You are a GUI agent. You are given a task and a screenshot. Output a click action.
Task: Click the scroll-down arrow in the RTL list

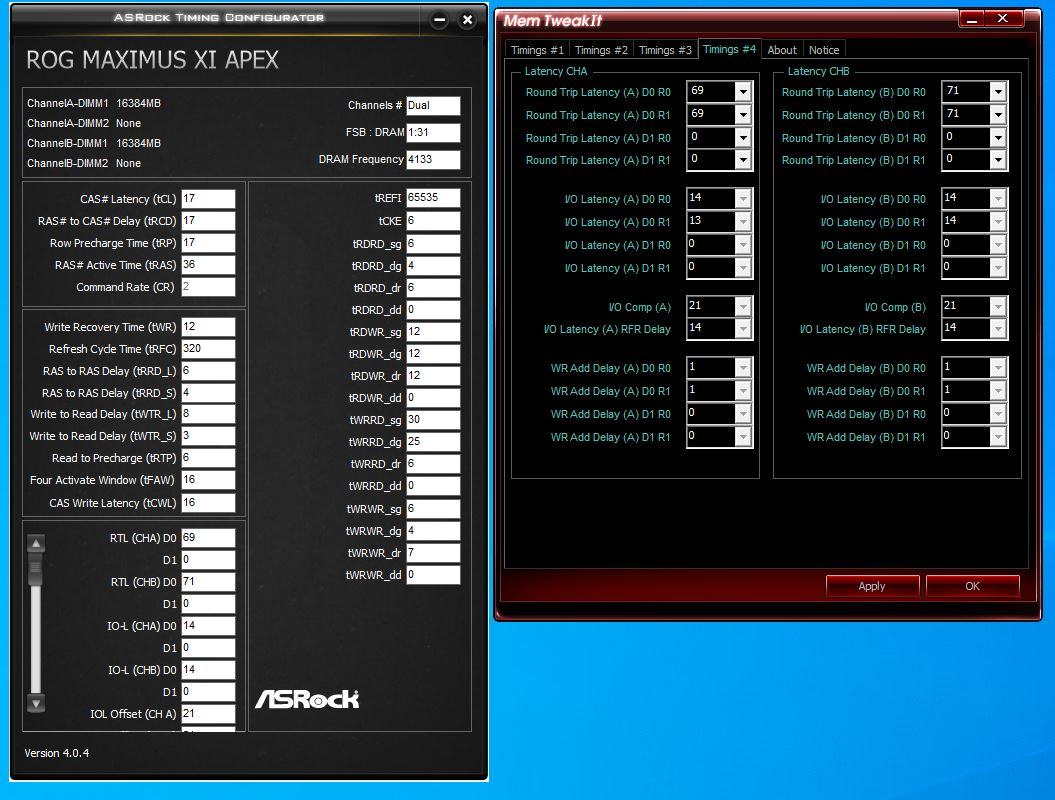pos(36,704)
